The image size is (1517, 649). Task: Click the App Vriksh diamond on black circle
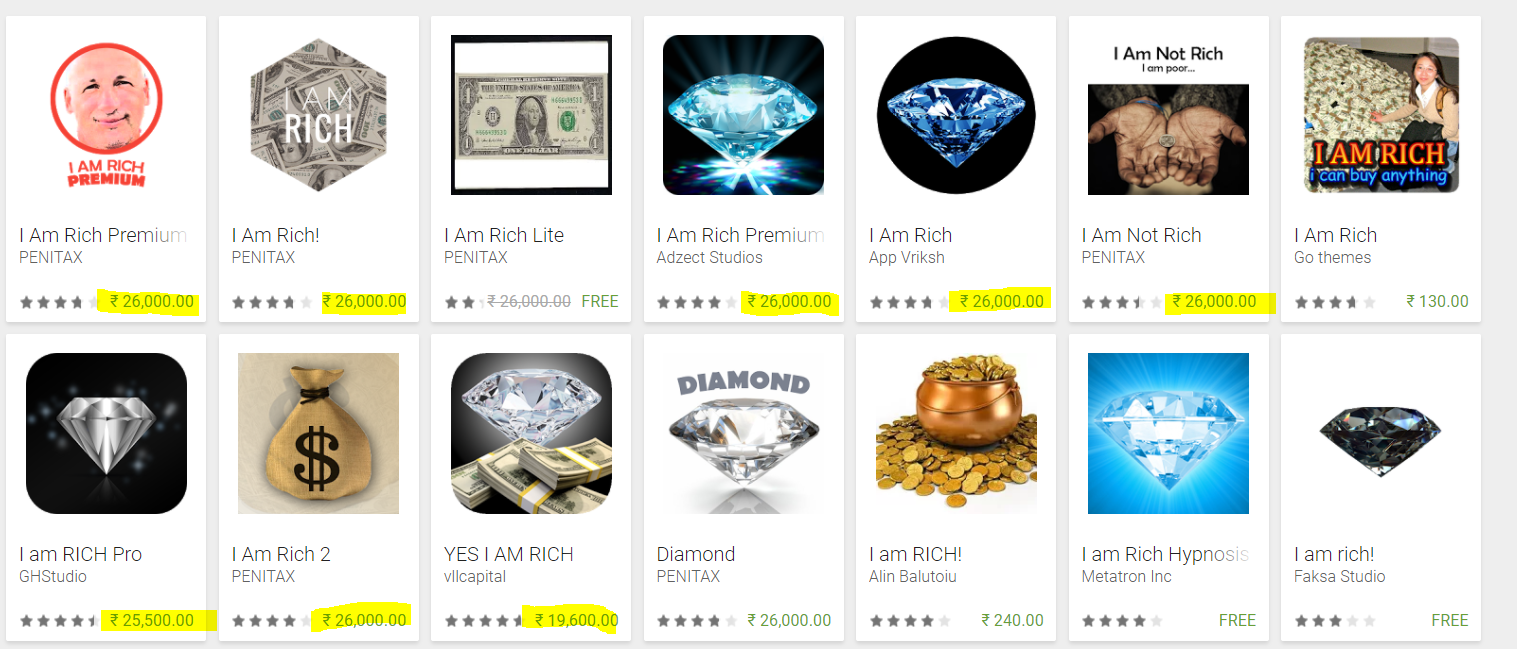[x=956, y=115]
